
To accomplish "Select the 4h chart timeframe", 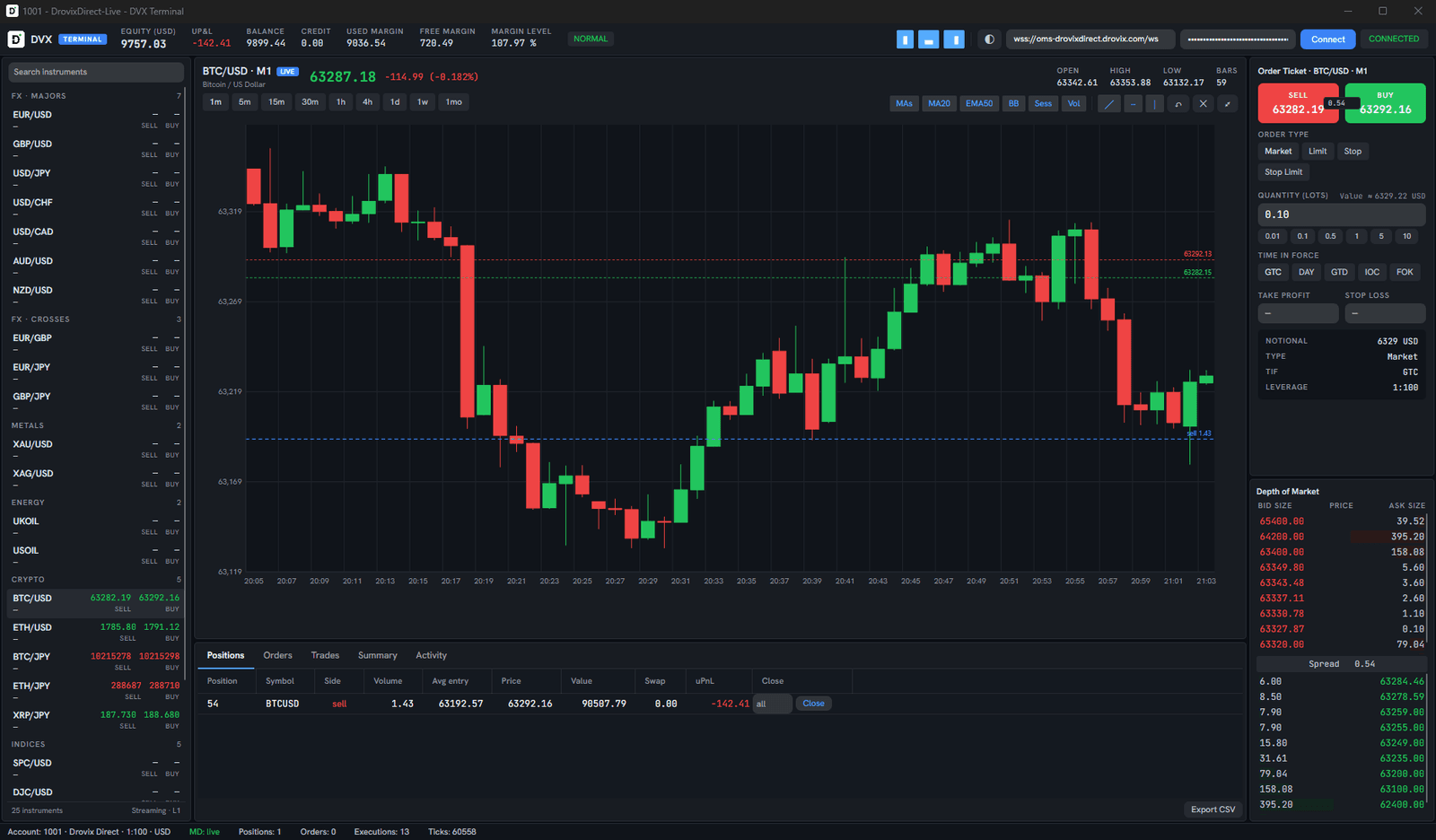I will tap(367, 102).
